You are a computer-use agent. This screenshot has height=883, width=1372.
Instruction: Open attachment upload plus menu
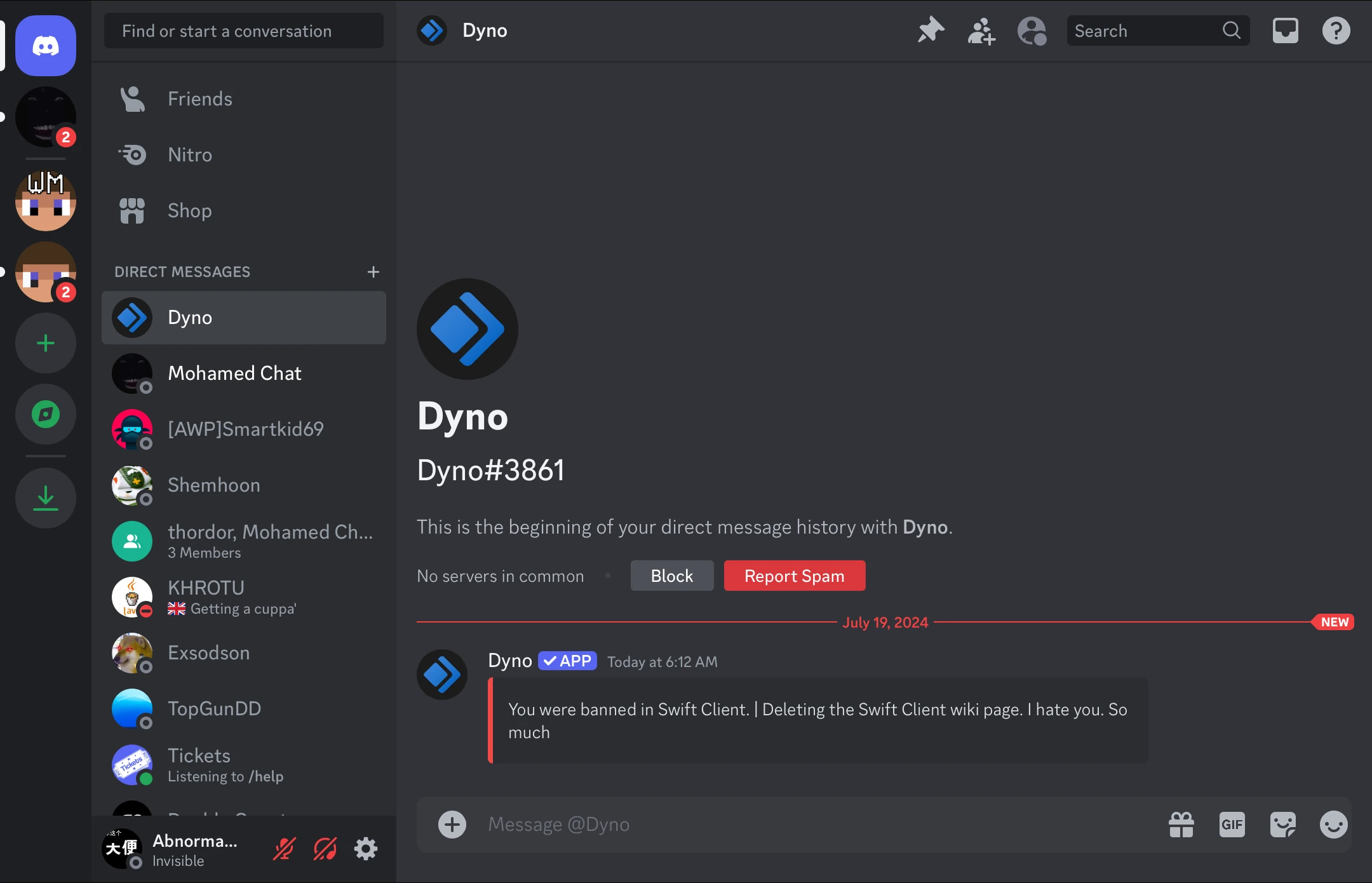pyautogui.click(x=452, y=825)
